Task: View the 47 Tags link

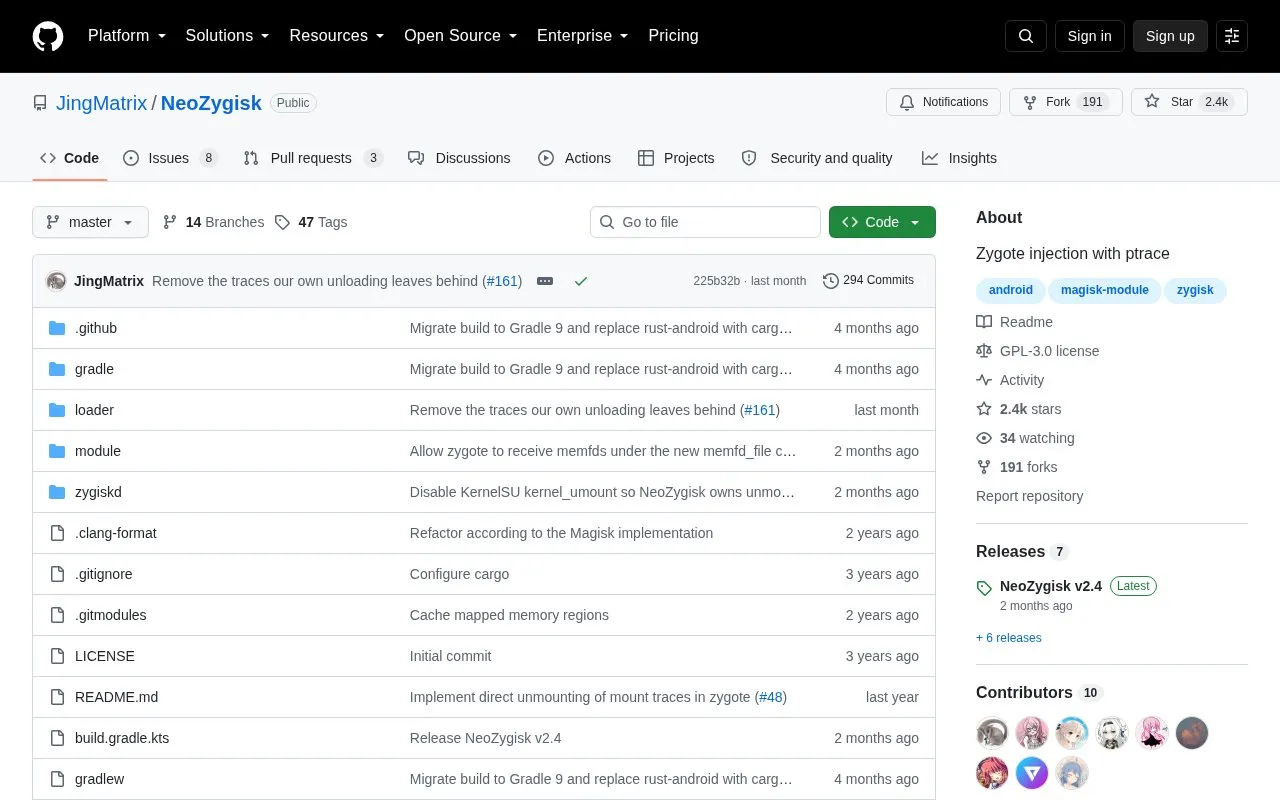Action: [311, 222]
